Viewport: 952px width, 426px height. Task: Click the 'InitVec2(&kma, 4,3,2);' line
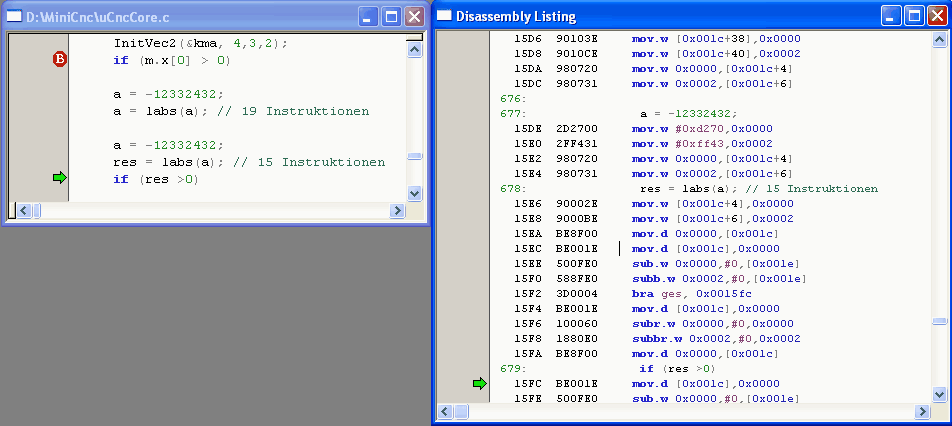pyautogui.click(x=200, y=44)
